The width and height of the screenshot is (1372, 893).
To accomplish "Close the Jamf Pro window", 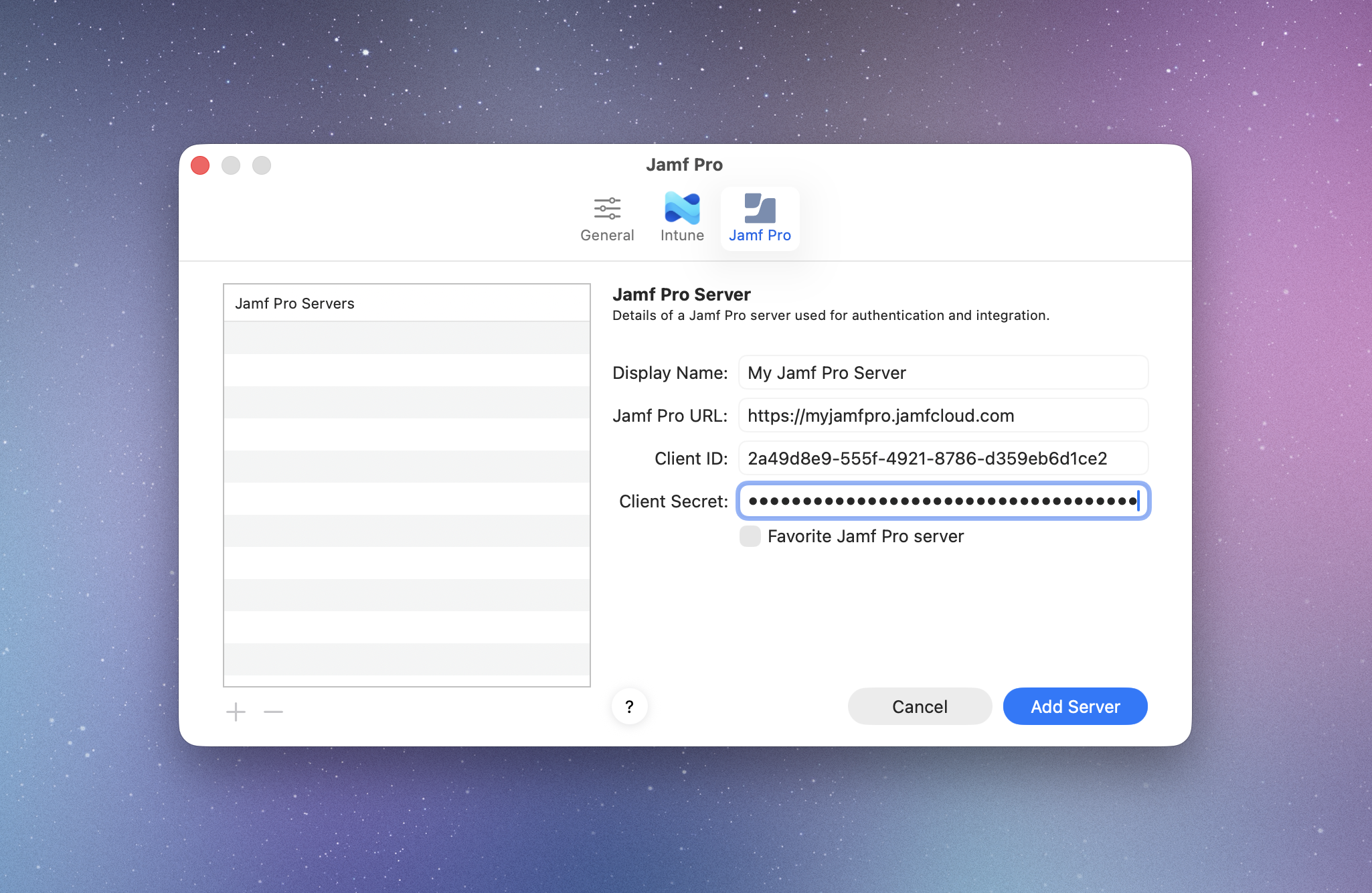I will pyautogui.click(x=200, y=165).
